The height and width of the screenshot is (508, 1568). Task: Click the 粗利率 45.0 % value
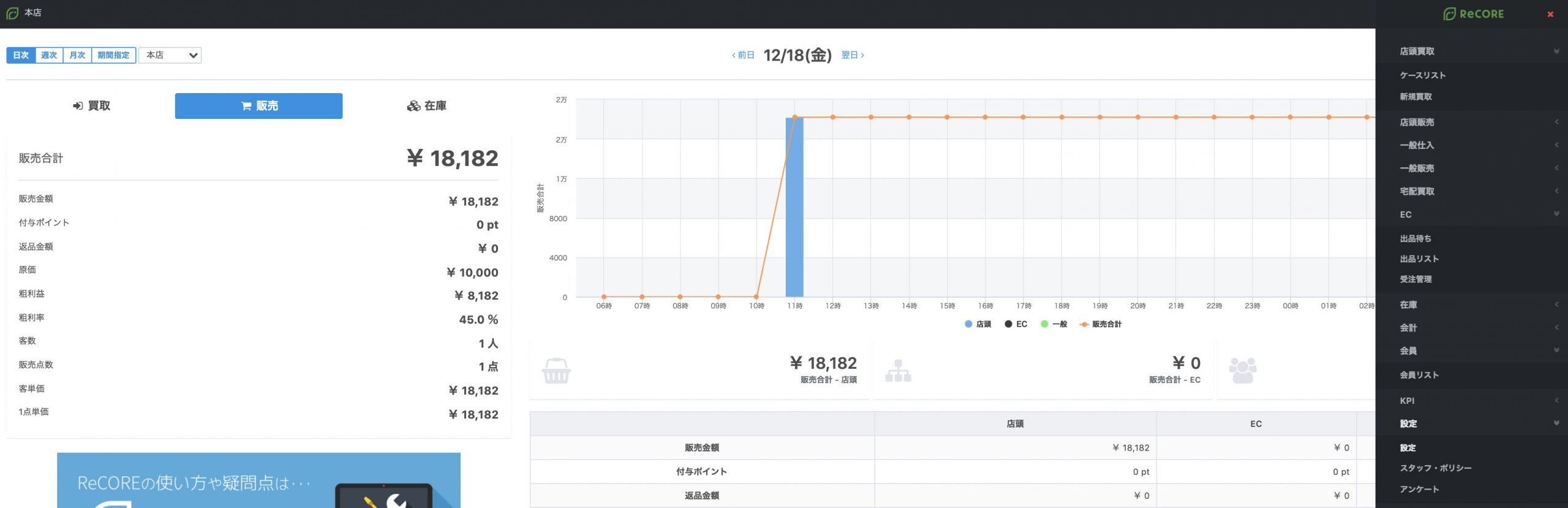(478, 320)
